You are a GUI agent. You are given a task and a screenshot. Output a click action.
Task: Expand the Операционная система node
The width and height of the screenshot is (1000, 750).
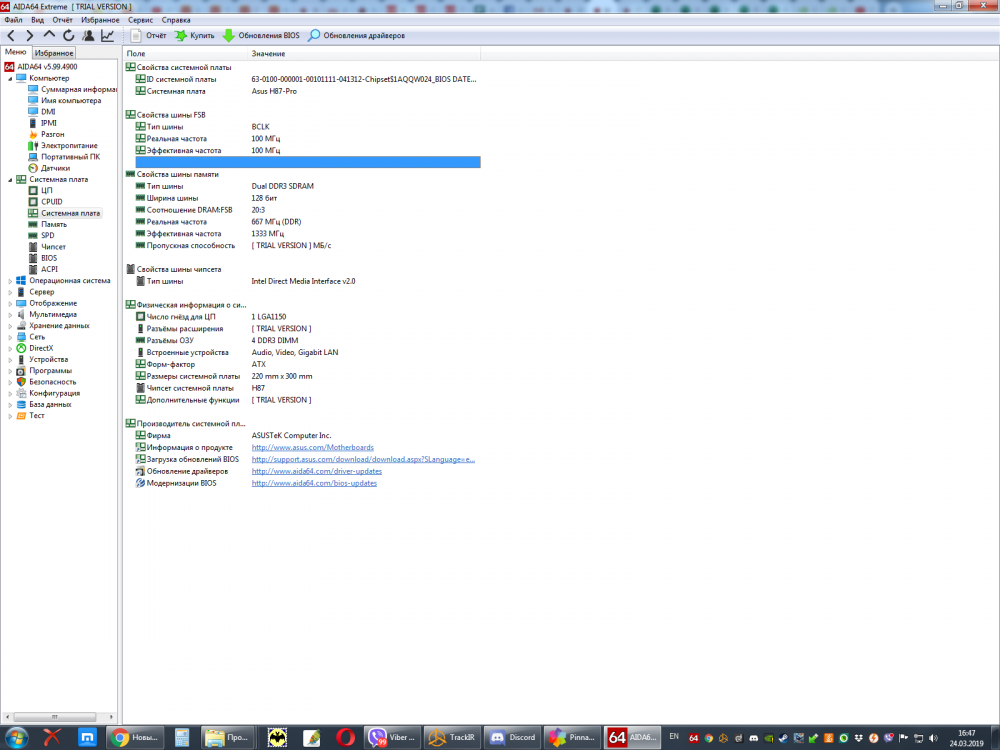[10, 281]
